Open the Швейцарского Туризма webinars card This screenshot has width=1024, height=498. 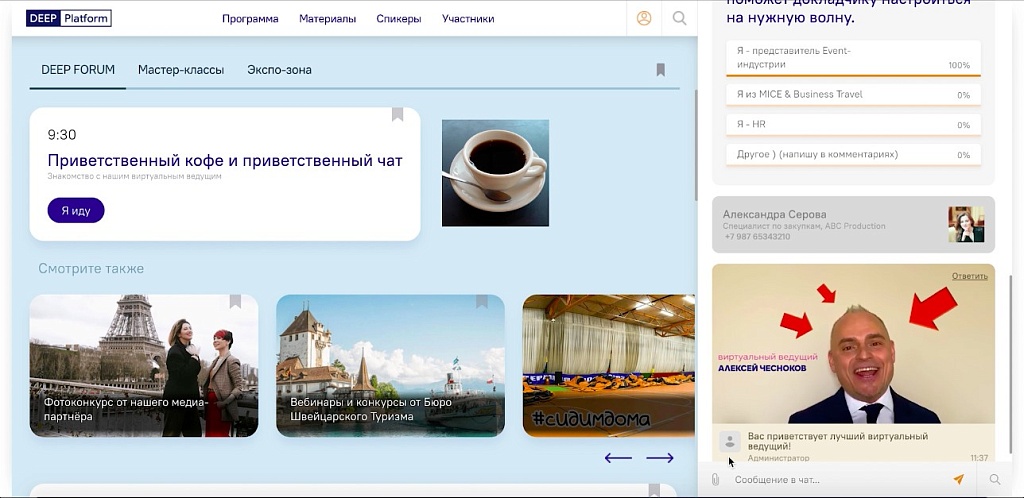391,366
